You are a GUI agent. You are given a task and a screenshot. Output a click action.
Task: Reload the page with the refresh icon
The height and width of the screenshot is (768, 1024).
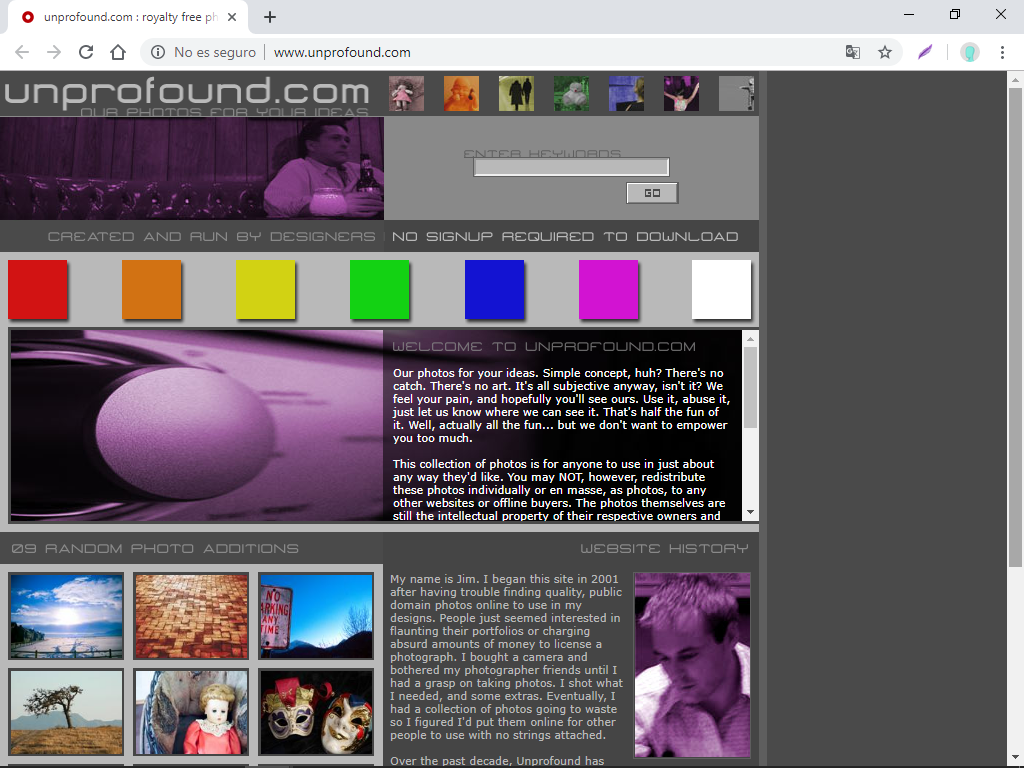[86, 52]
